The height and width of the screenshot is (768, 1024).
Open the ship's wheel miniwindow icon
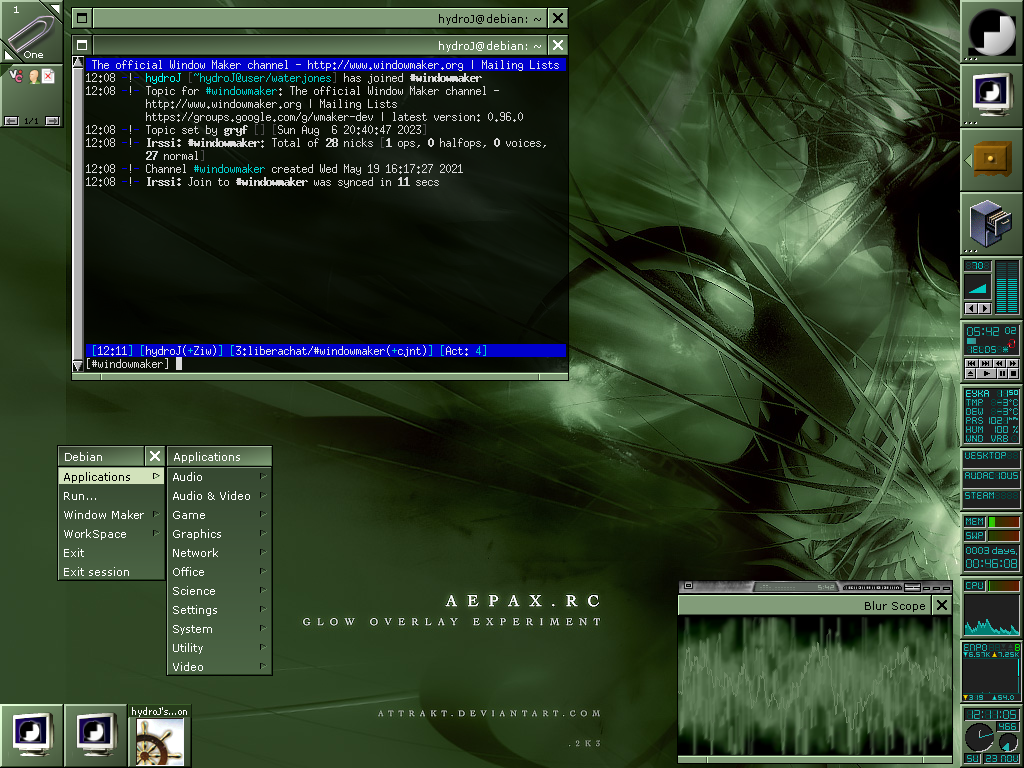[160, 741]
